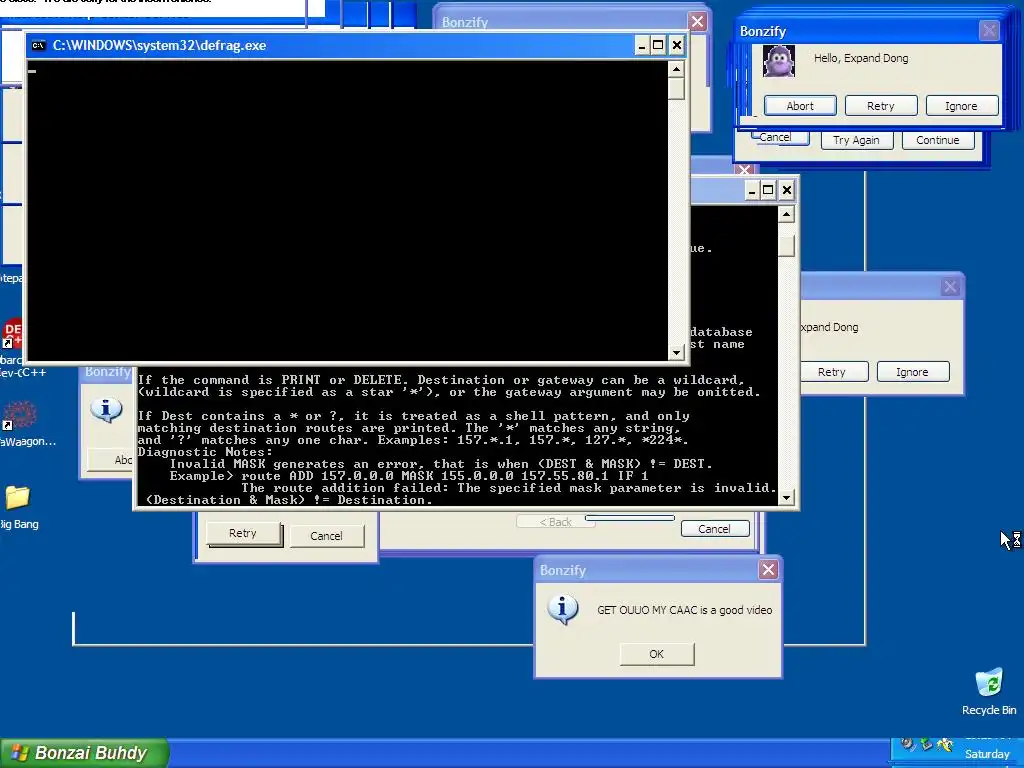Click route console scrollbar up arrow

tap(786, 214)
